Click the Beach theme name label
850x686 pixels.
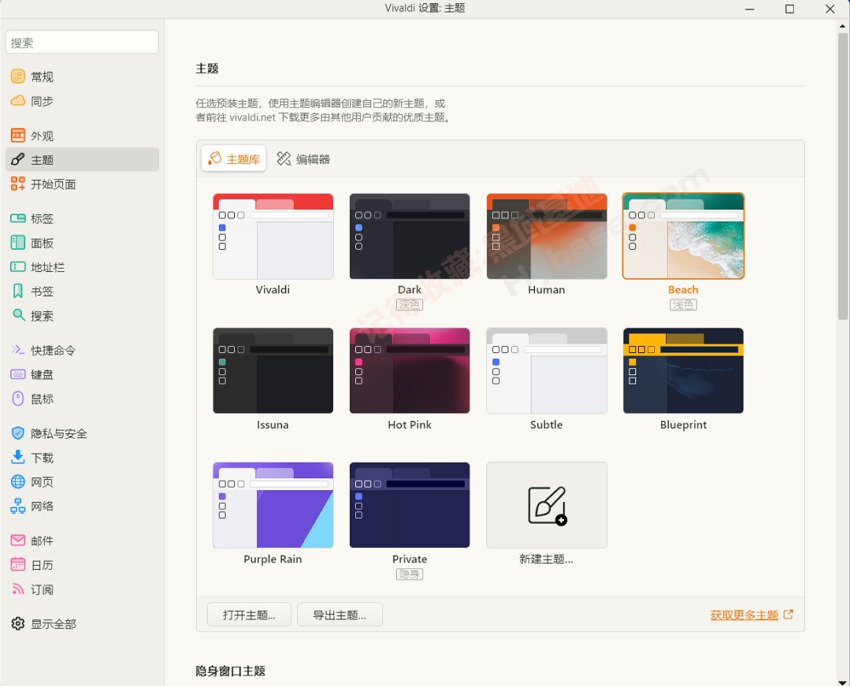(683, 290)
